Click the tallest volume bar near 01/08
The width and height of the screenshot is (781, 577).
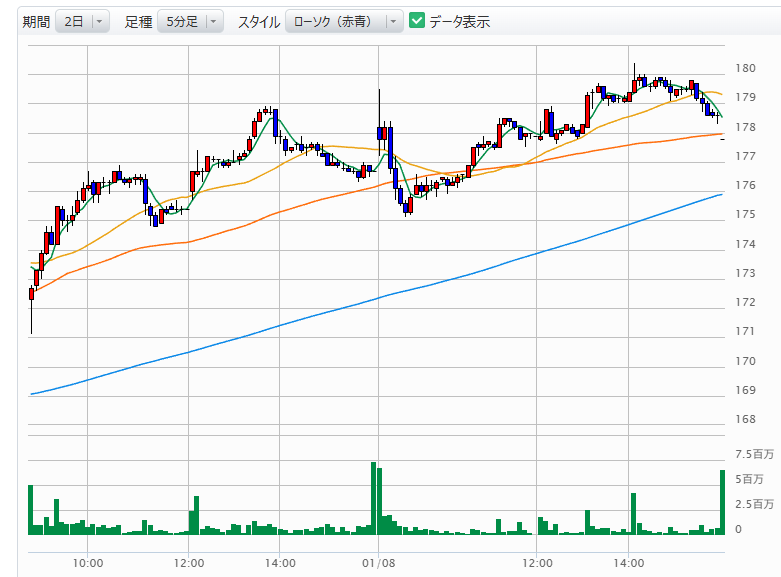tap(373, 498)
